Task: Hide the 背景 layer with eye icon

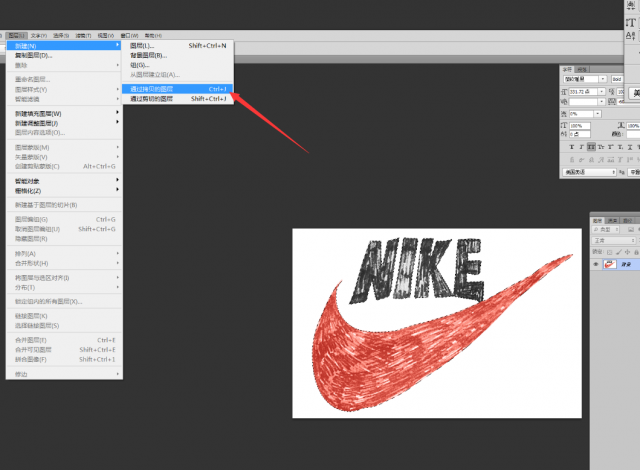Action: point(596,264)
